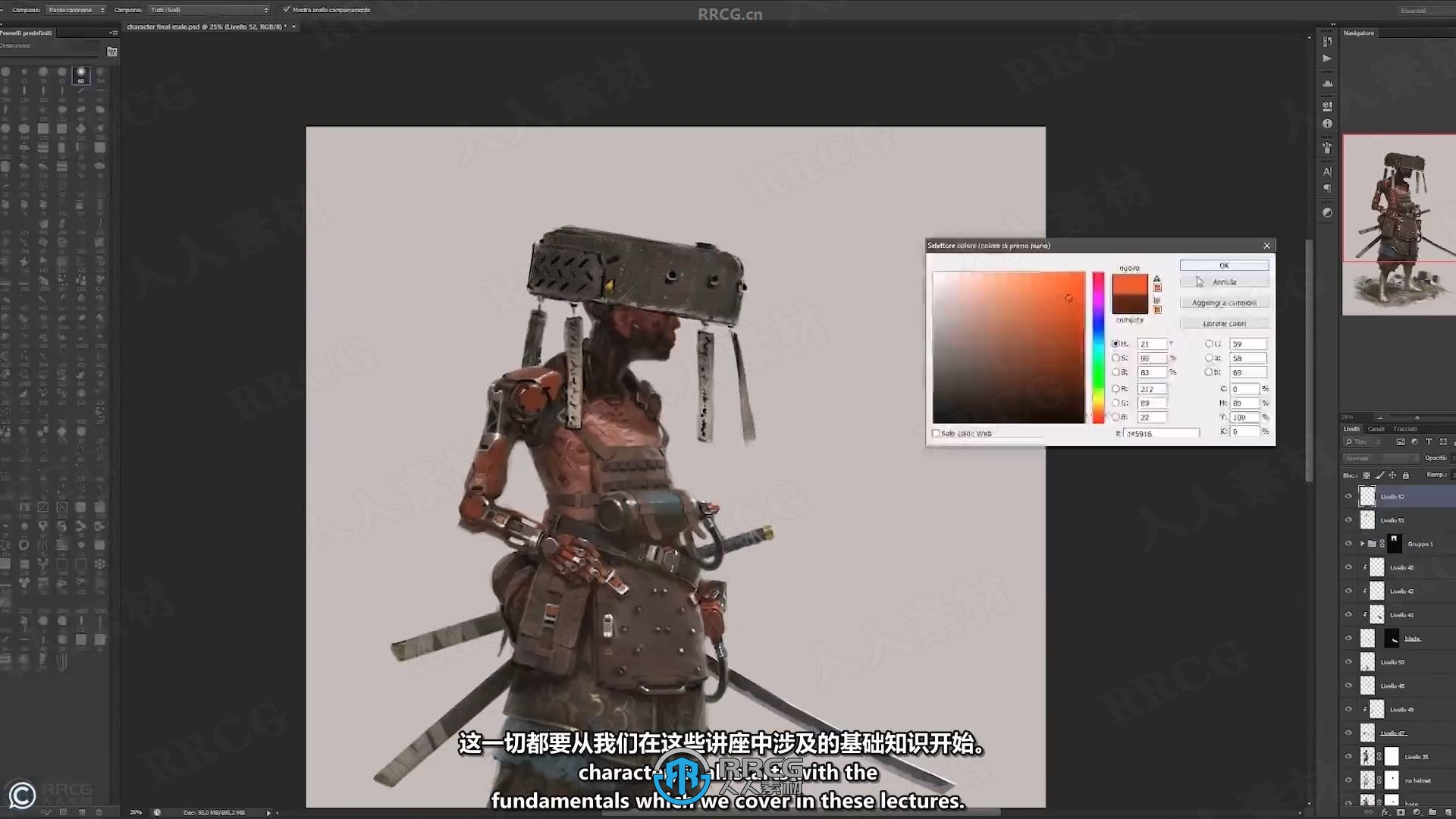Image resolution: width=1456 pixels, height=819 pixels.
Task: Lock layer position move icon
Action: tap(1392, 475)
